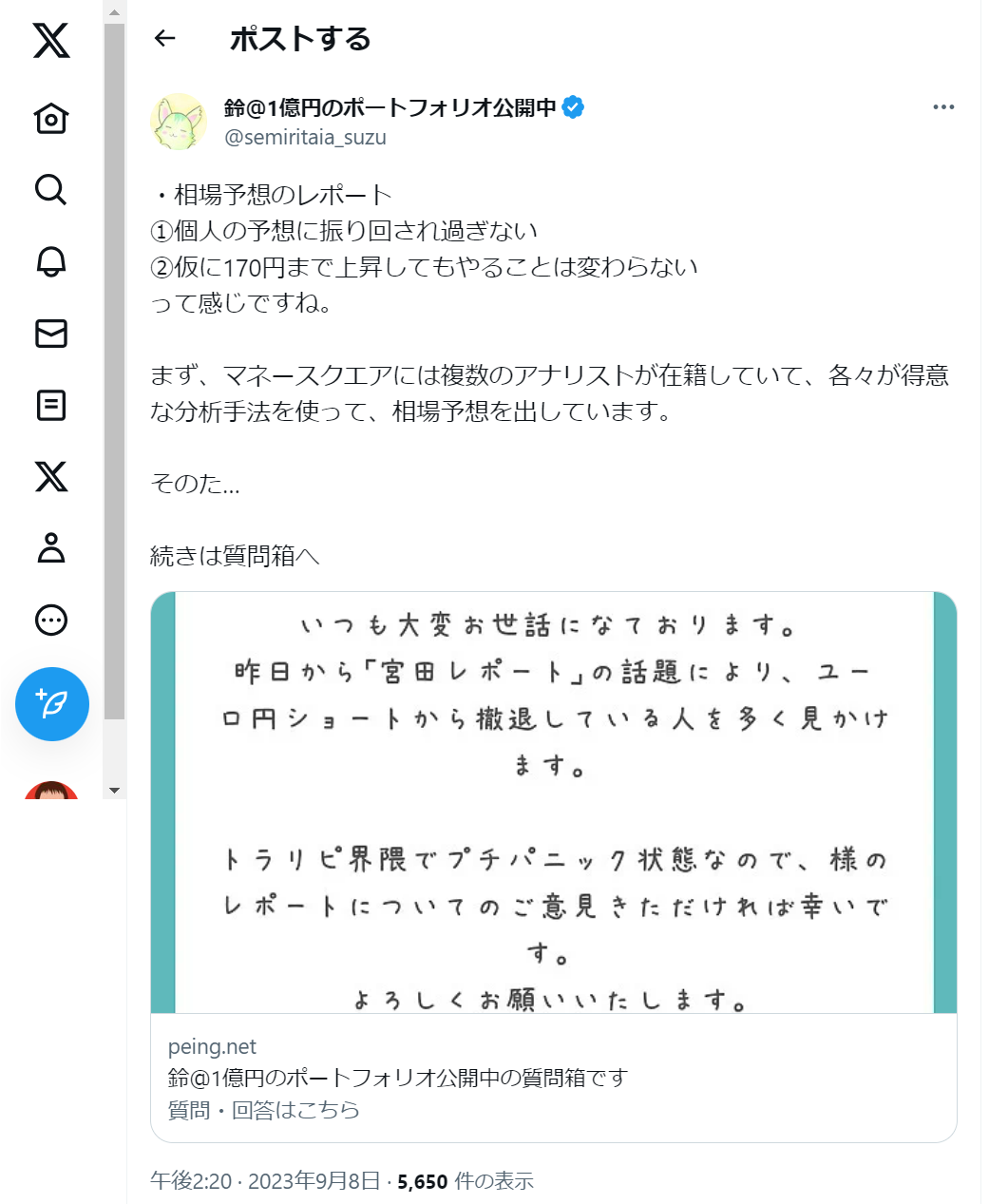Click the sidebar scrollbar down arrow
Image resolution: width=1008 pixels, height=1204 pixels.
point(114,791)
